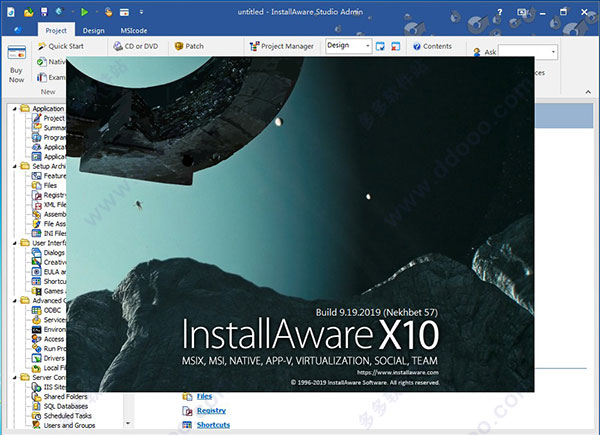Screen dimensions: 600x435
Task: Click the build globe icon in title bar
Action: (x=59, y=11)
